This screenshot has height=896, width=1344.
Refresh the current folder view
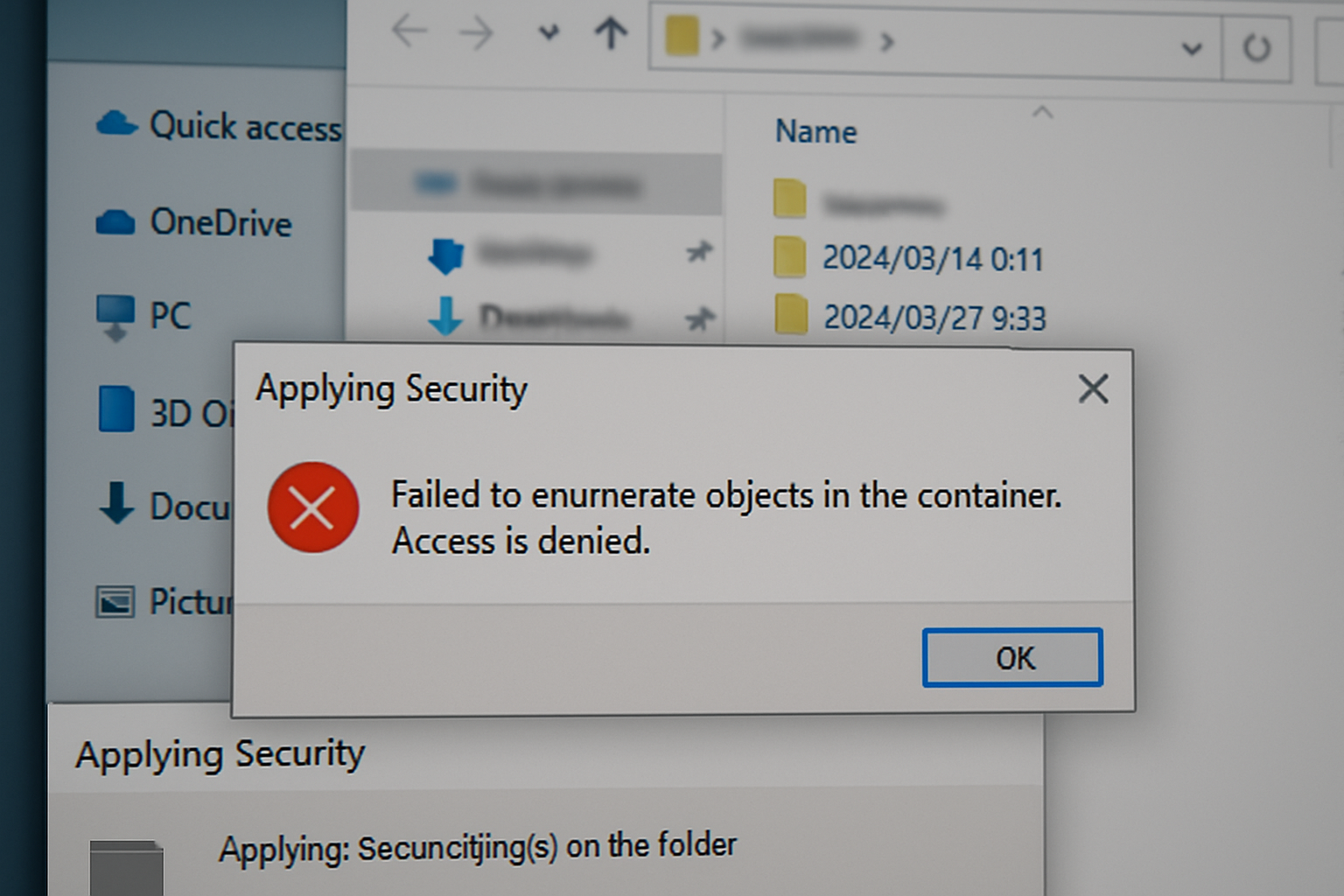(1256, 47)
